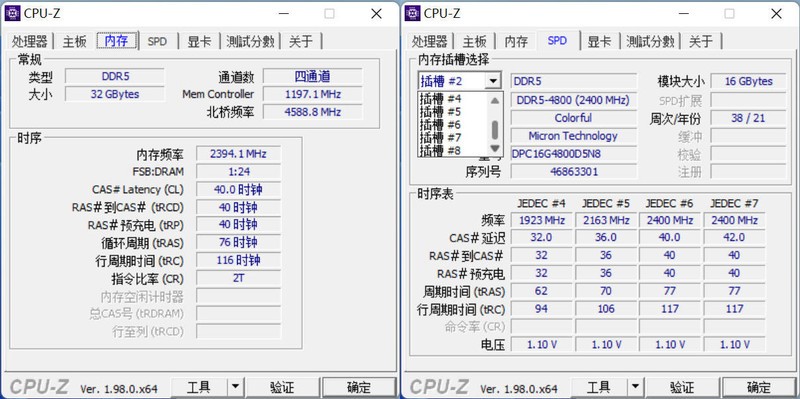This screenshot has width=800, height=399.
Task: Click Colorful manufacturer field
Action: click(x=573, y=118)
